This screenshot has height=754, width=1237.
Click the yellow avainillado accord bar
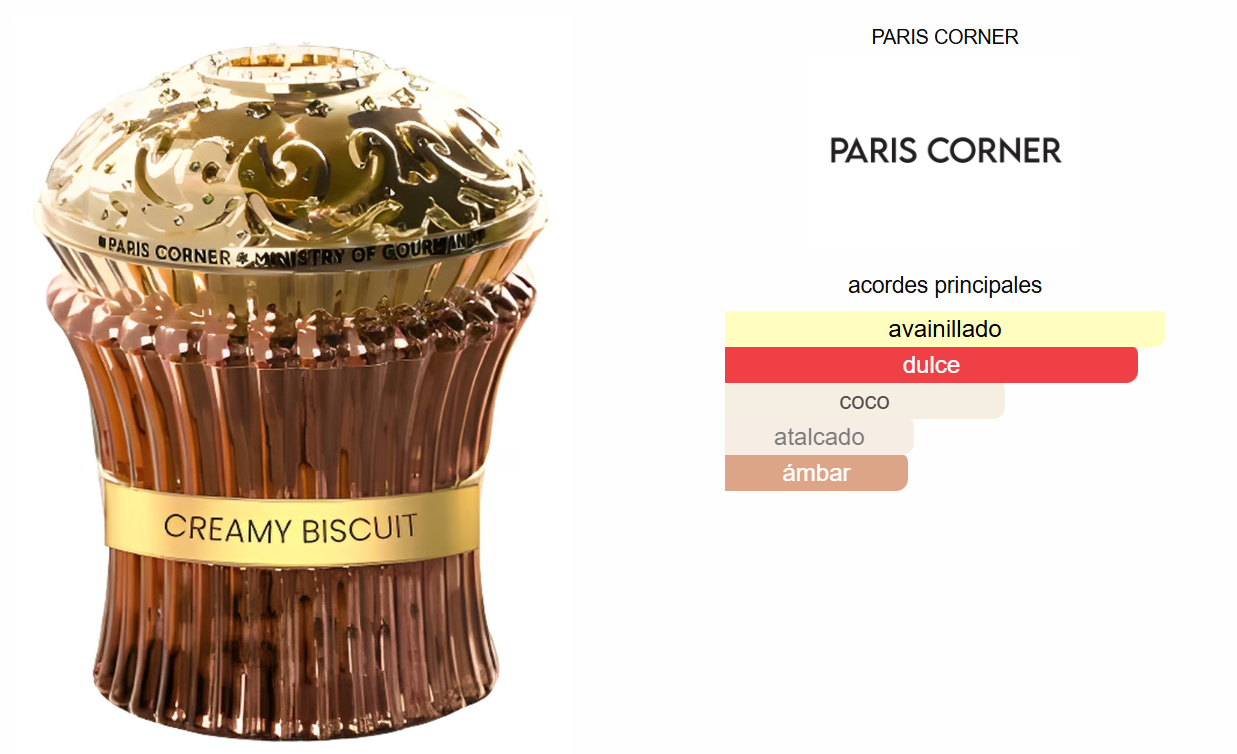pyautogui.click(x=945, y=329)
